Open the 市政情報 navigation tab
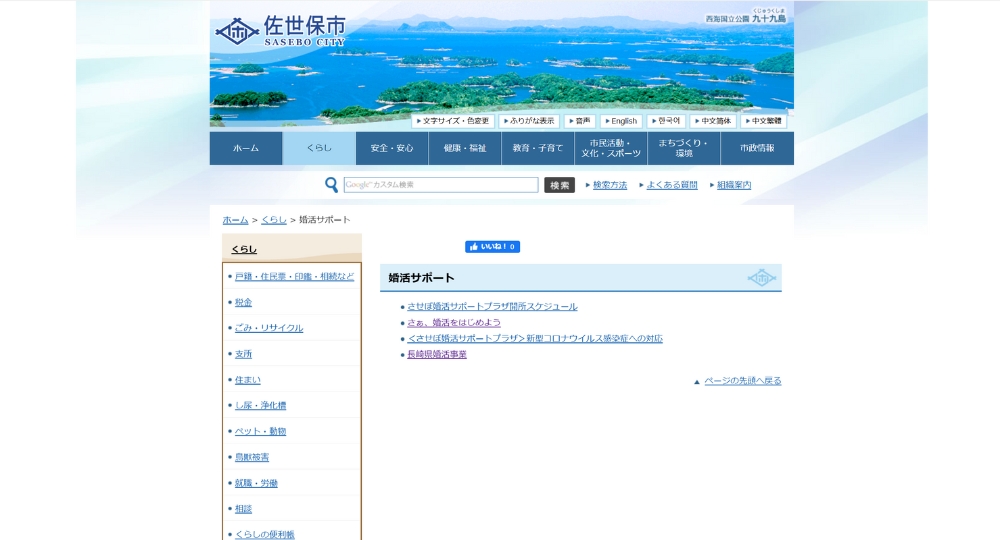1000x540 pixels. 757,148
